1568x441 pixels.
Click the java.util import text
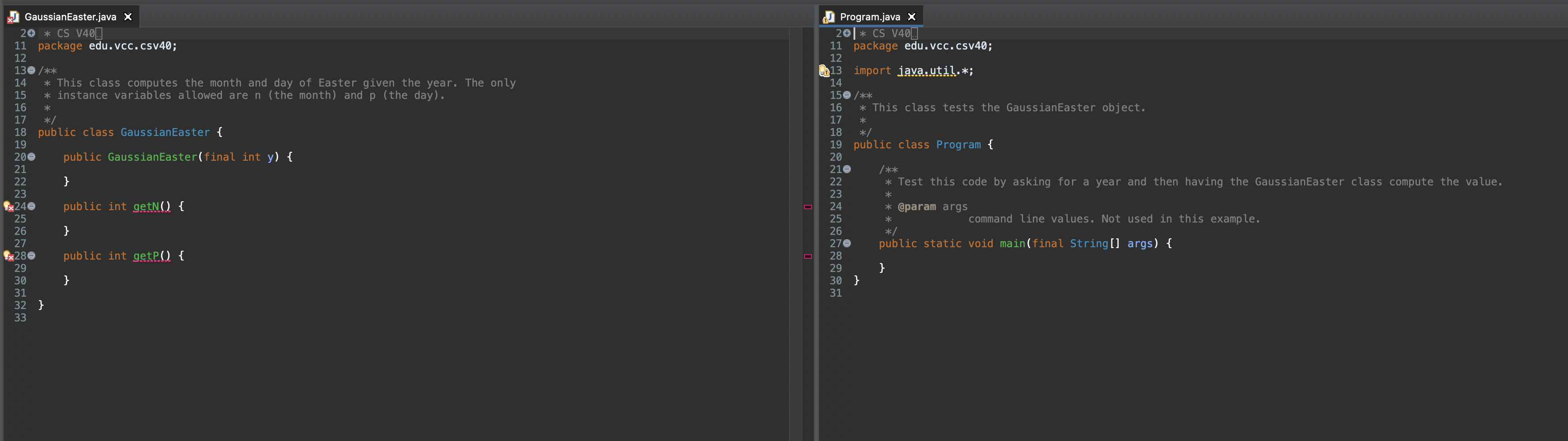click(x=926, y=71)
